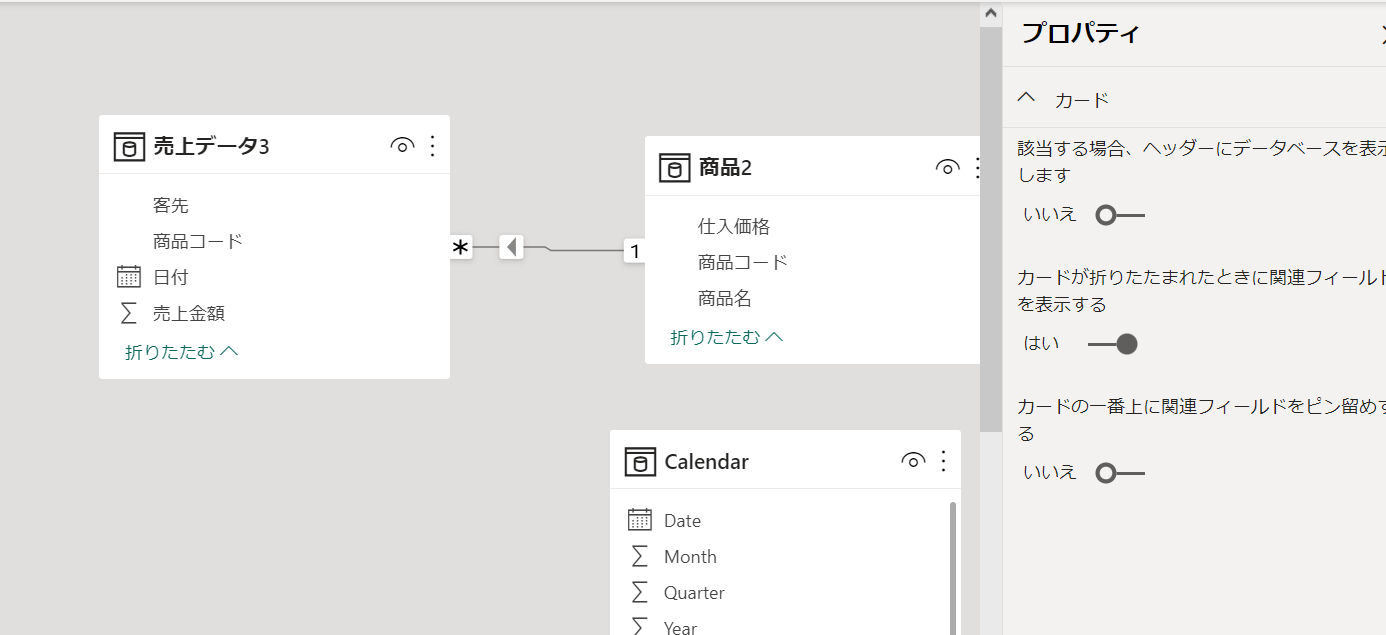Enable pin related fields to top toggle

pyautogui.click(x=1119, y=473)
